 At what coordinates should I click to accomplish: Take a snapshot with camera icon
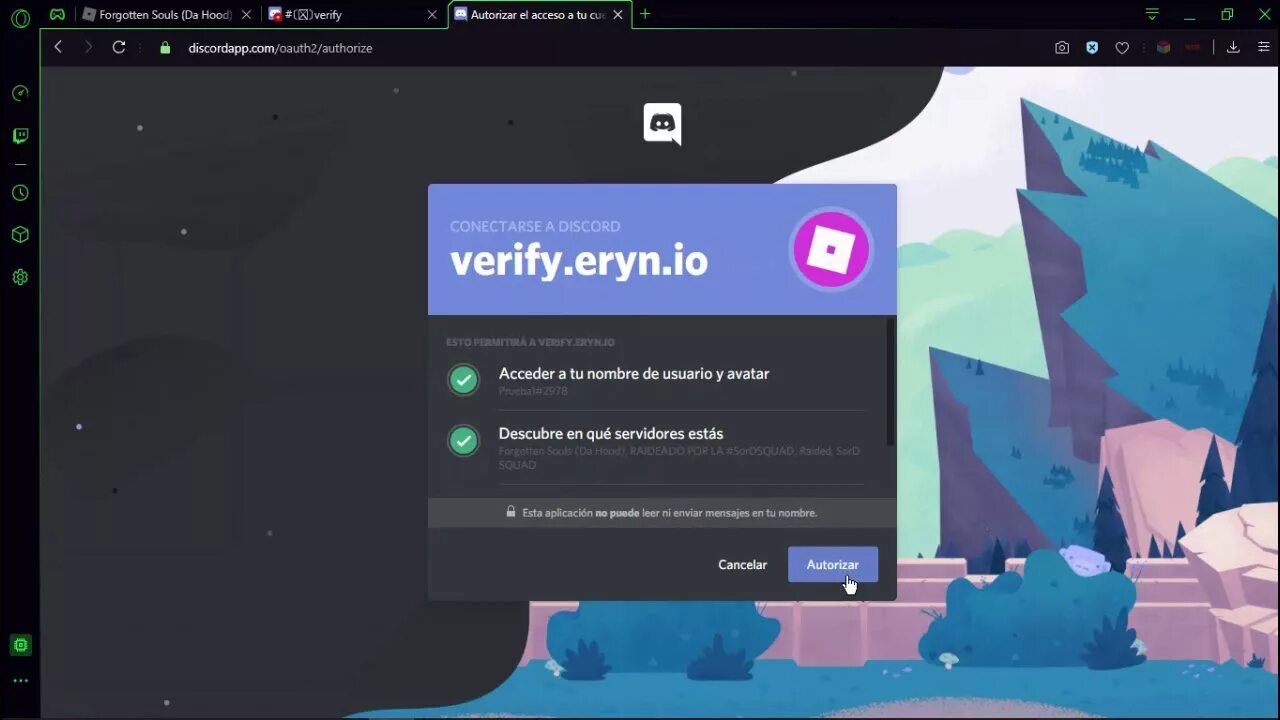pos(1062,47)
